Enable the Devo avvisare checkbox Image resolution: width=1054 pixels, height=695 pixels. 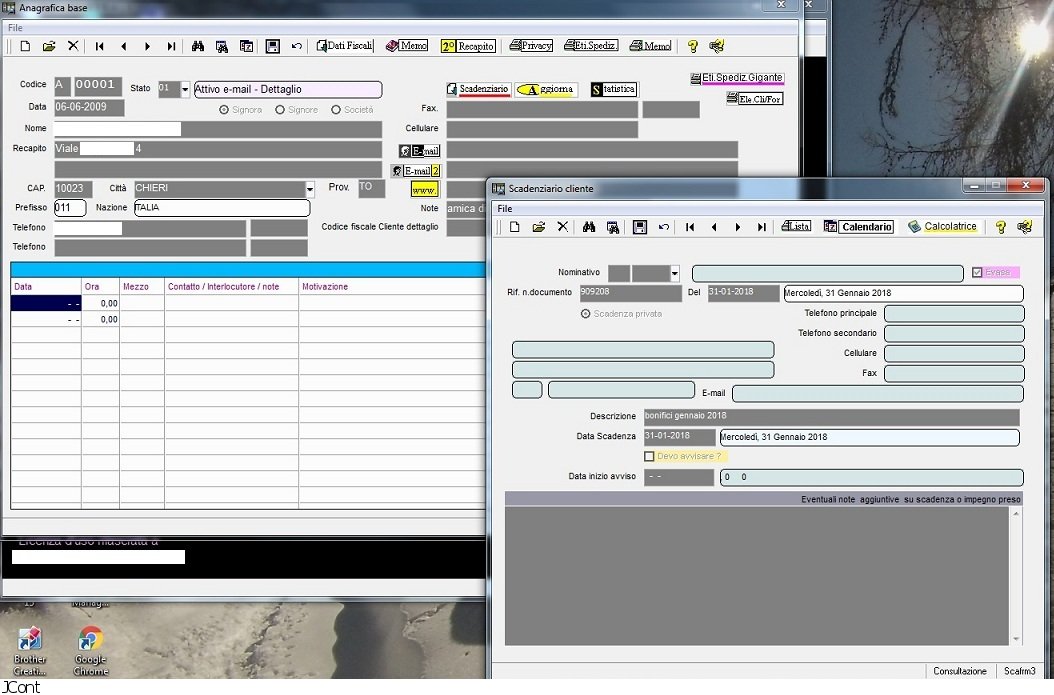point(650,456)
